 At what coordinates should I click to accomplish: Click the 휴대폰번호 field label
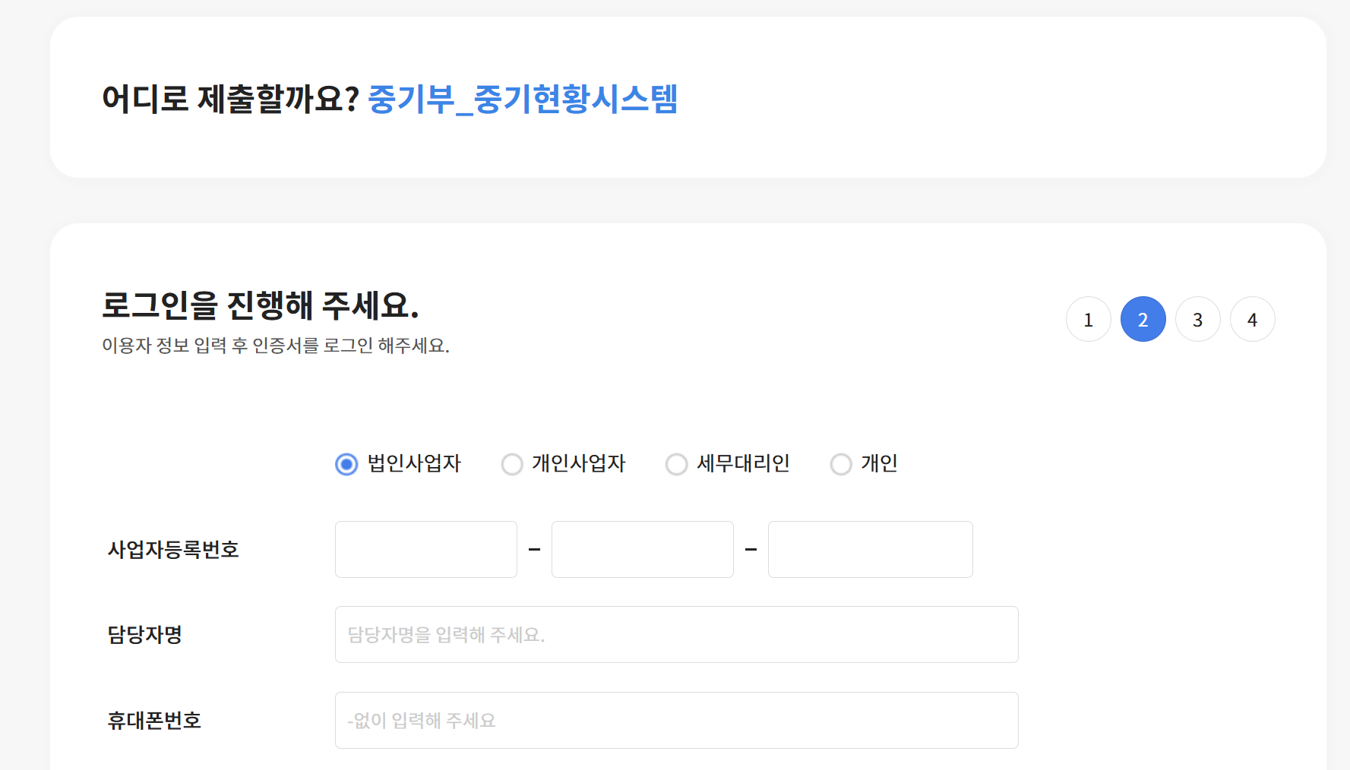click(x=154, y=721)
